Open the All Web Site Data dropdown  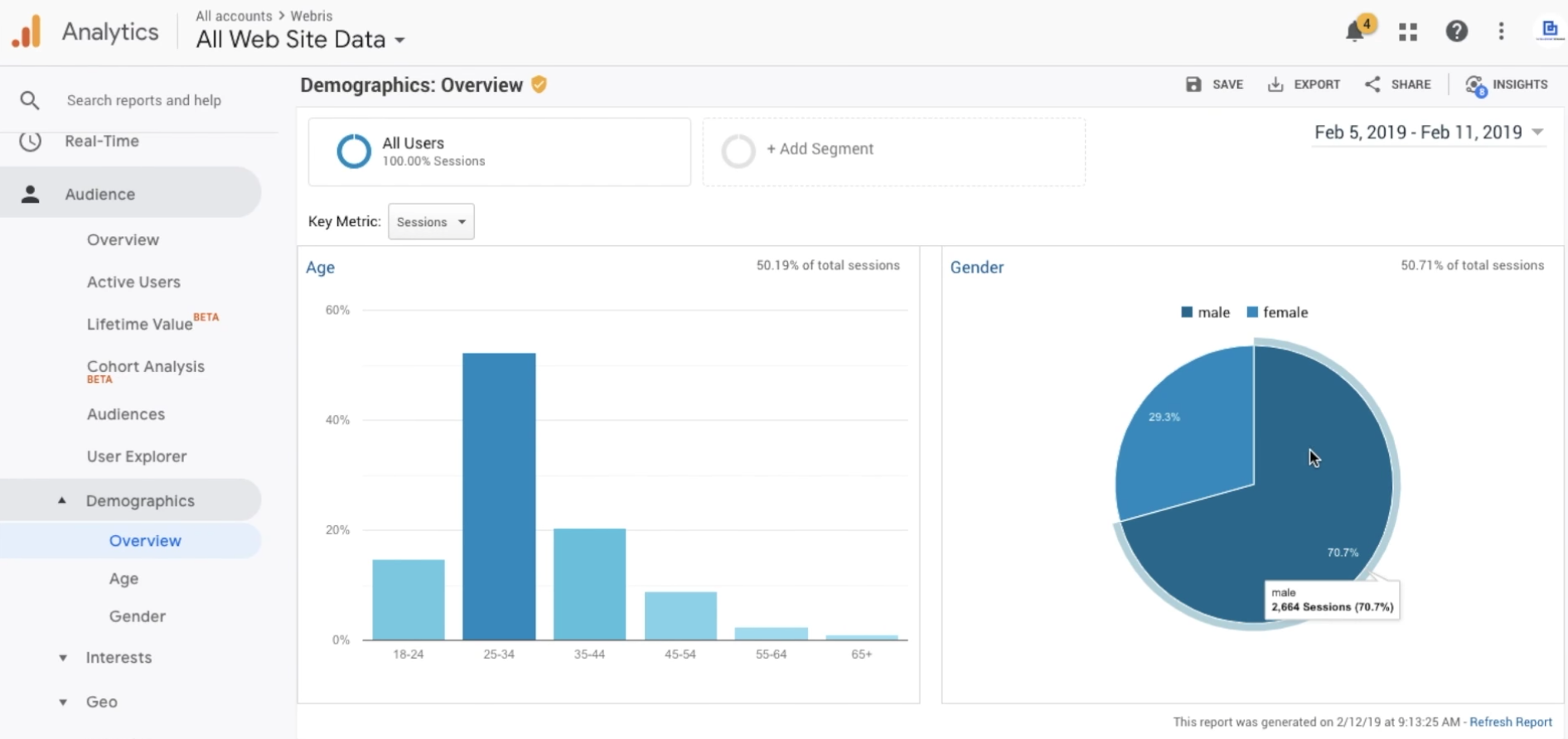coord(300,39)
